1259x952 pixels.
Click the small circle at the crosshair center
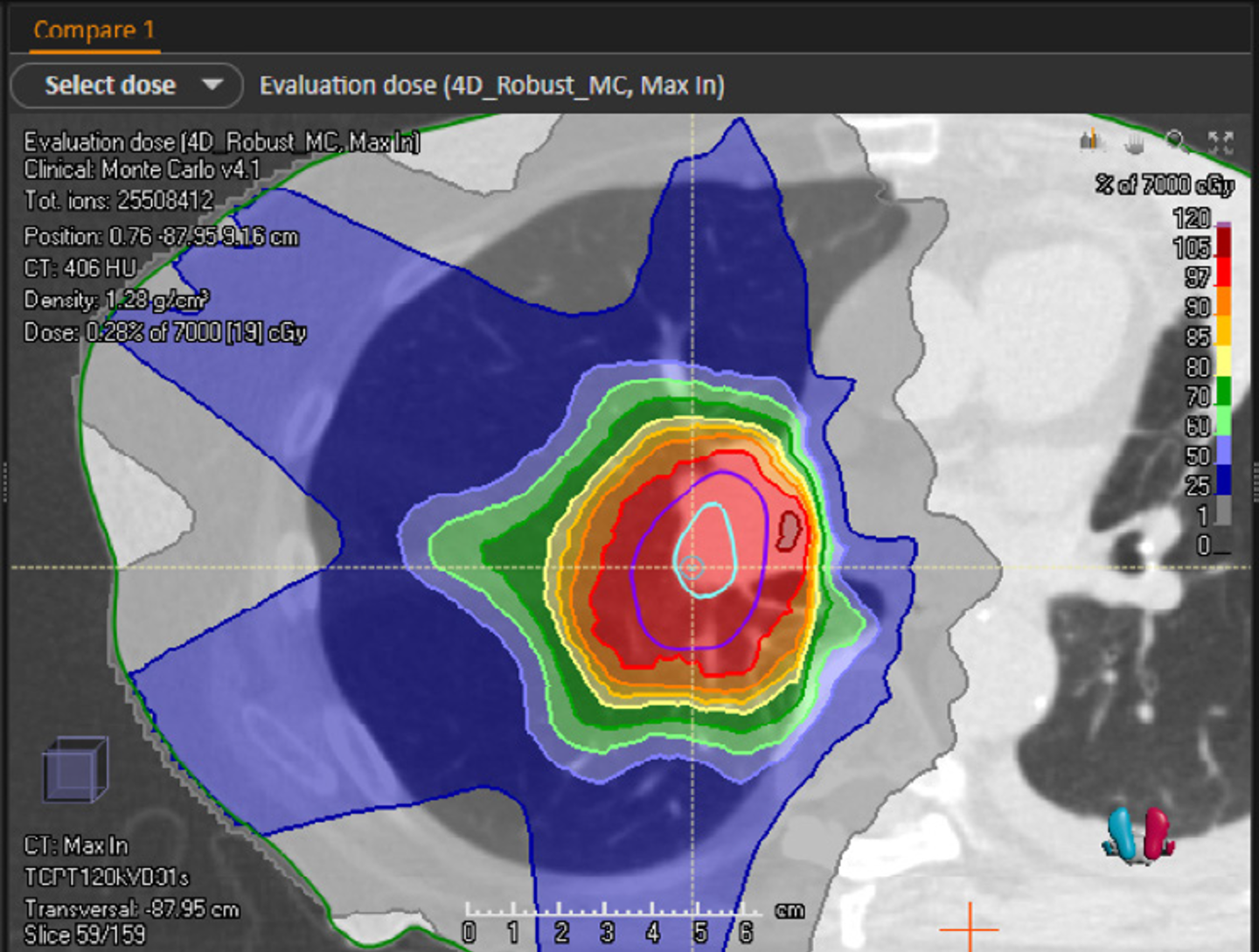[x=692, y=567]
